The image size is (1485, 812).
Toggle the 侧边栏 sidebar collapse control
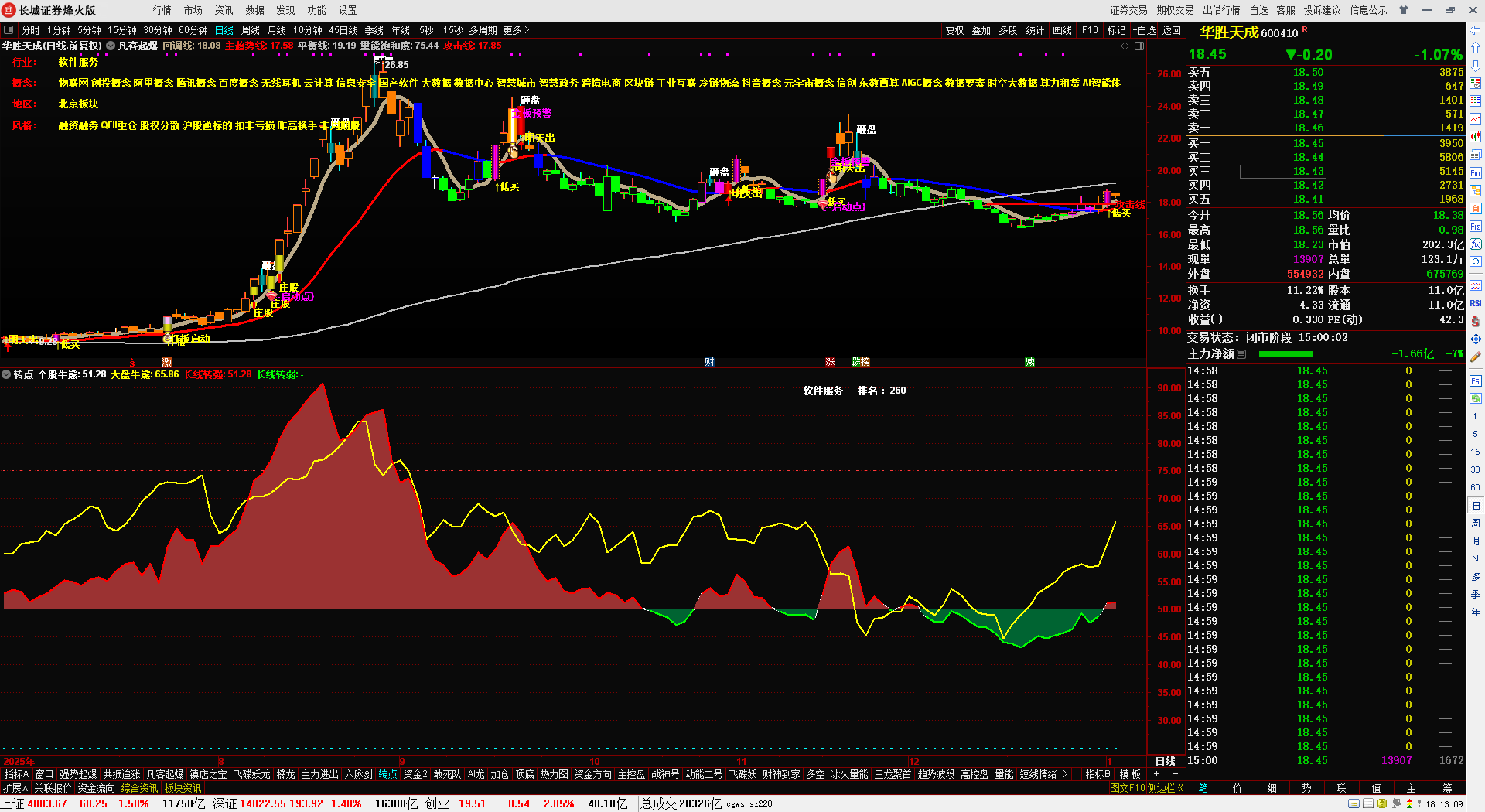[x=1166, y=789]
